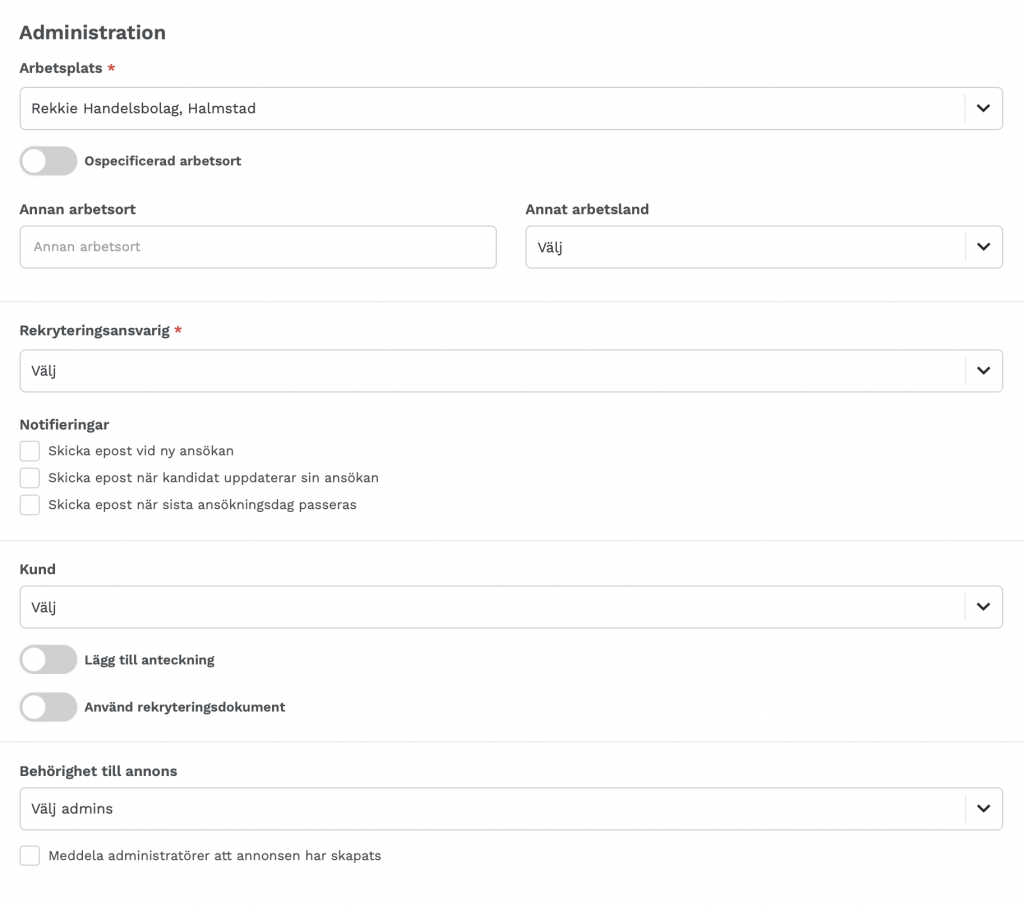Viewport: 1024px width, 905px height.
Task: Click the Använd rekryteringsdokument label
Action: [x=185, y=707]
